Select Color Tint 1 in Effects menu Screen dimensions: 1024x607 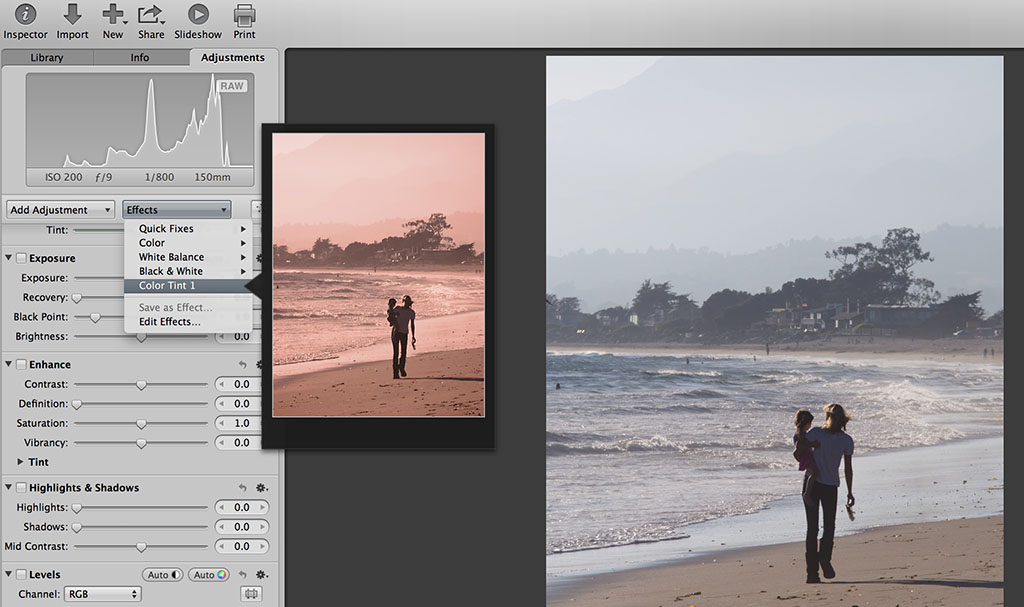tap(167, 286)
